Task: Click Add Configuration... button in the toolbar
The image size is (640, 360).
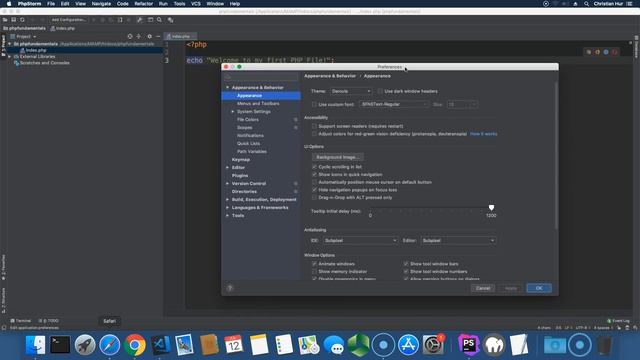Action: 69,20
